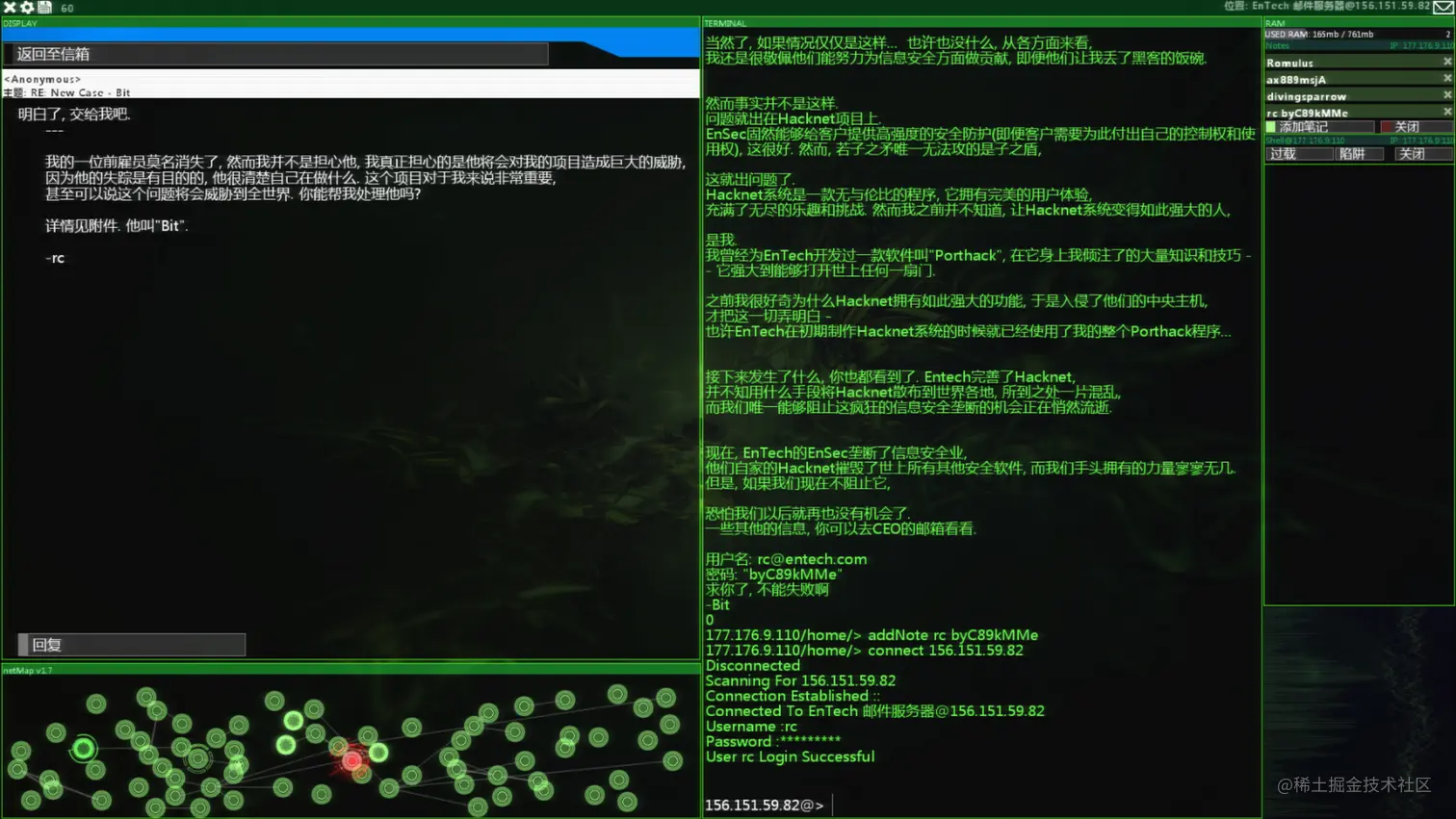1456x819 pixels.
Task: Click 关闭 beside 添加笔记 in Notes
Action: coord(1416,127)
